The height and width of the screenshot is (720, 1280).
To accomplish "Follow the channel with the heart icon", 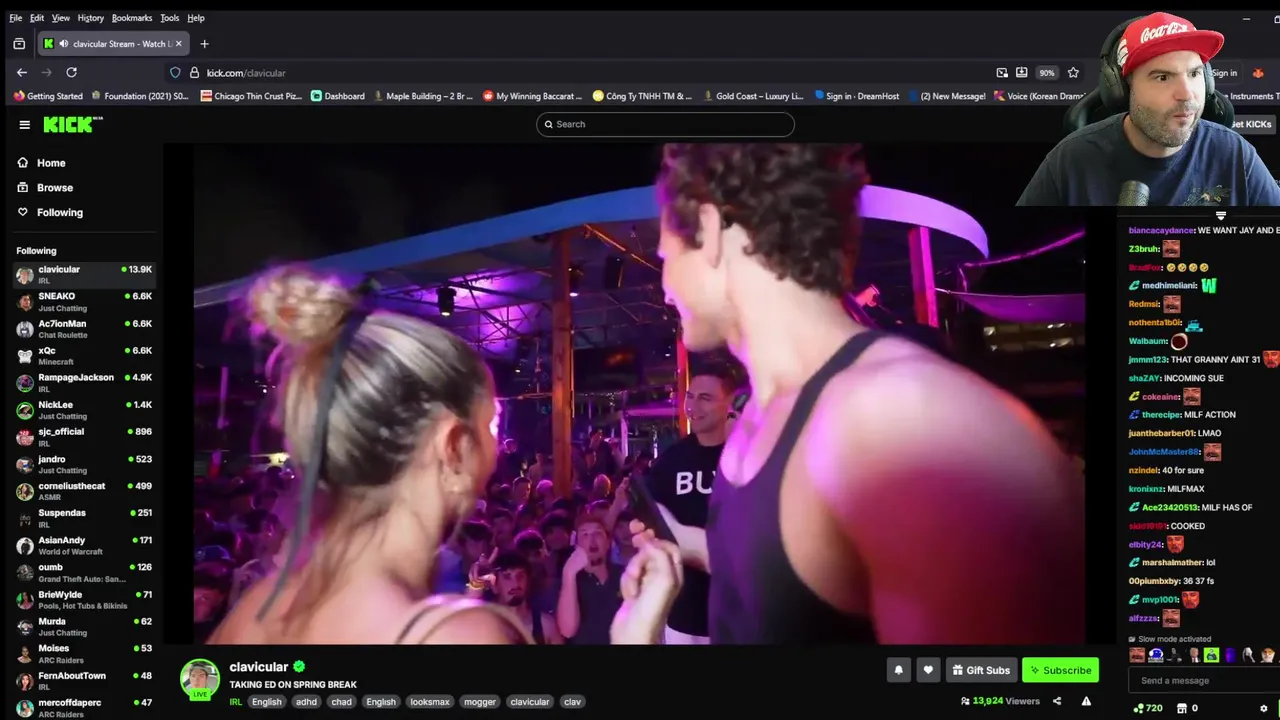I will (928, 670).
